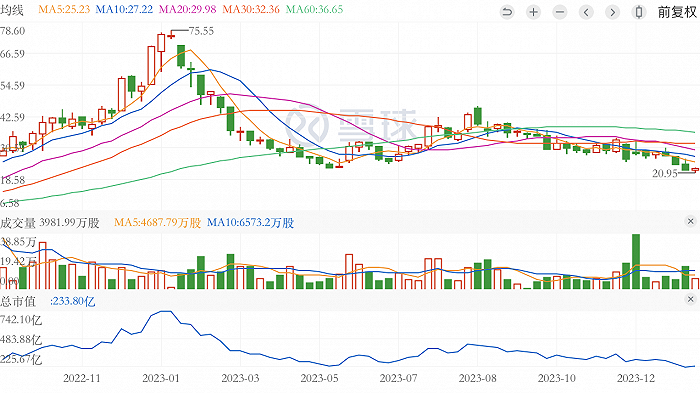Toggle the MA10 line legend
The height and width of the screenshot is (393, 700).
coord(124,9)
